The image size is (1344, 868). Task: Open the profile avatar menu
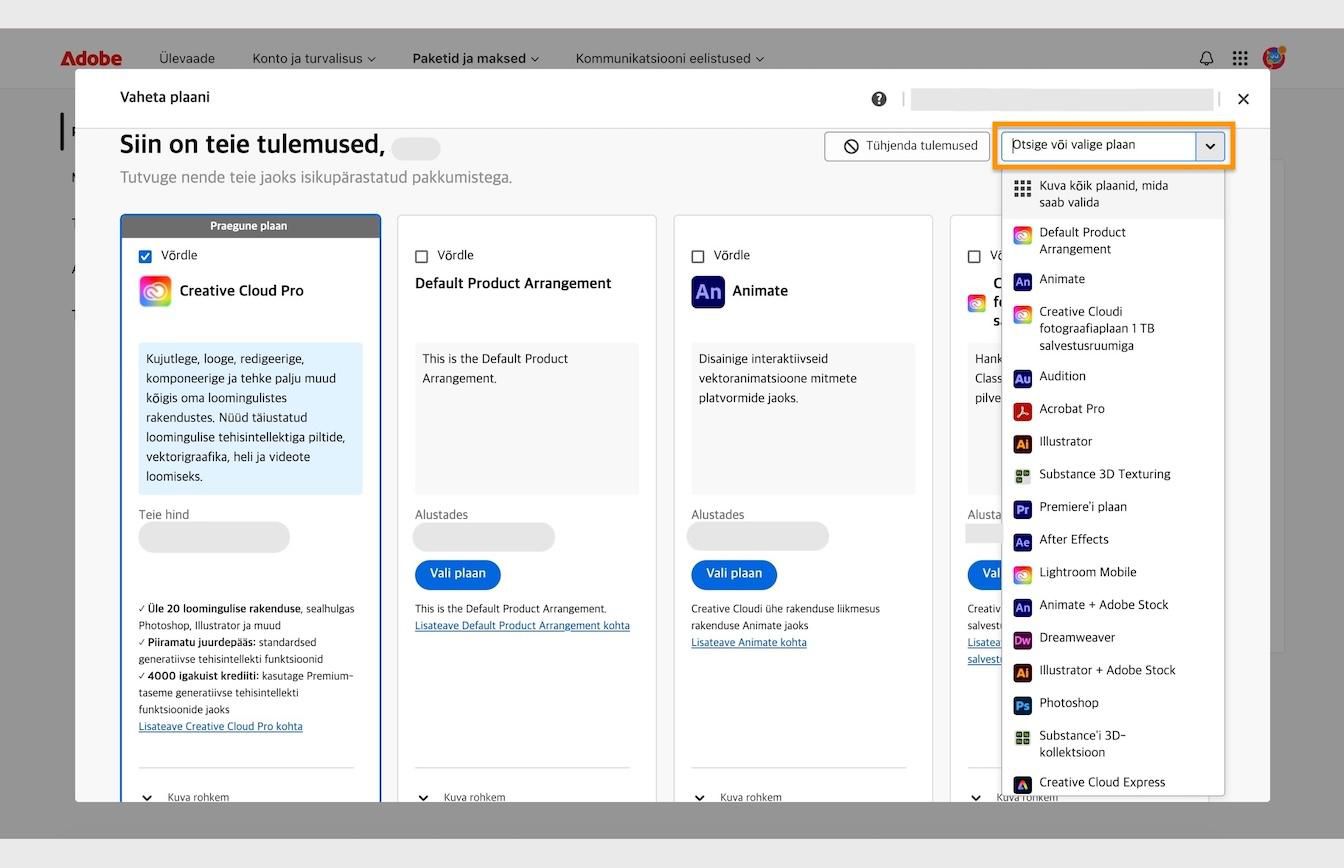tap(1274, 57)
